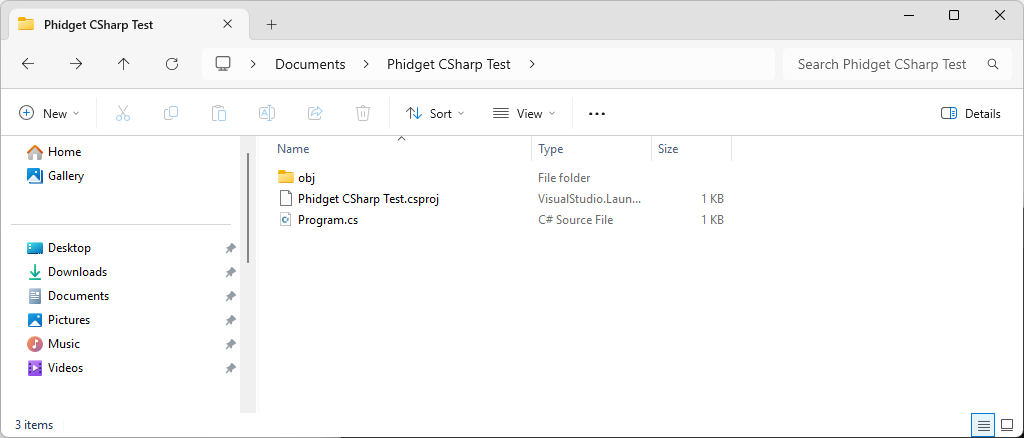Click the This PC monitor icon in address bar
This screenshot has height=438, width=1024.
coord(223,64)
